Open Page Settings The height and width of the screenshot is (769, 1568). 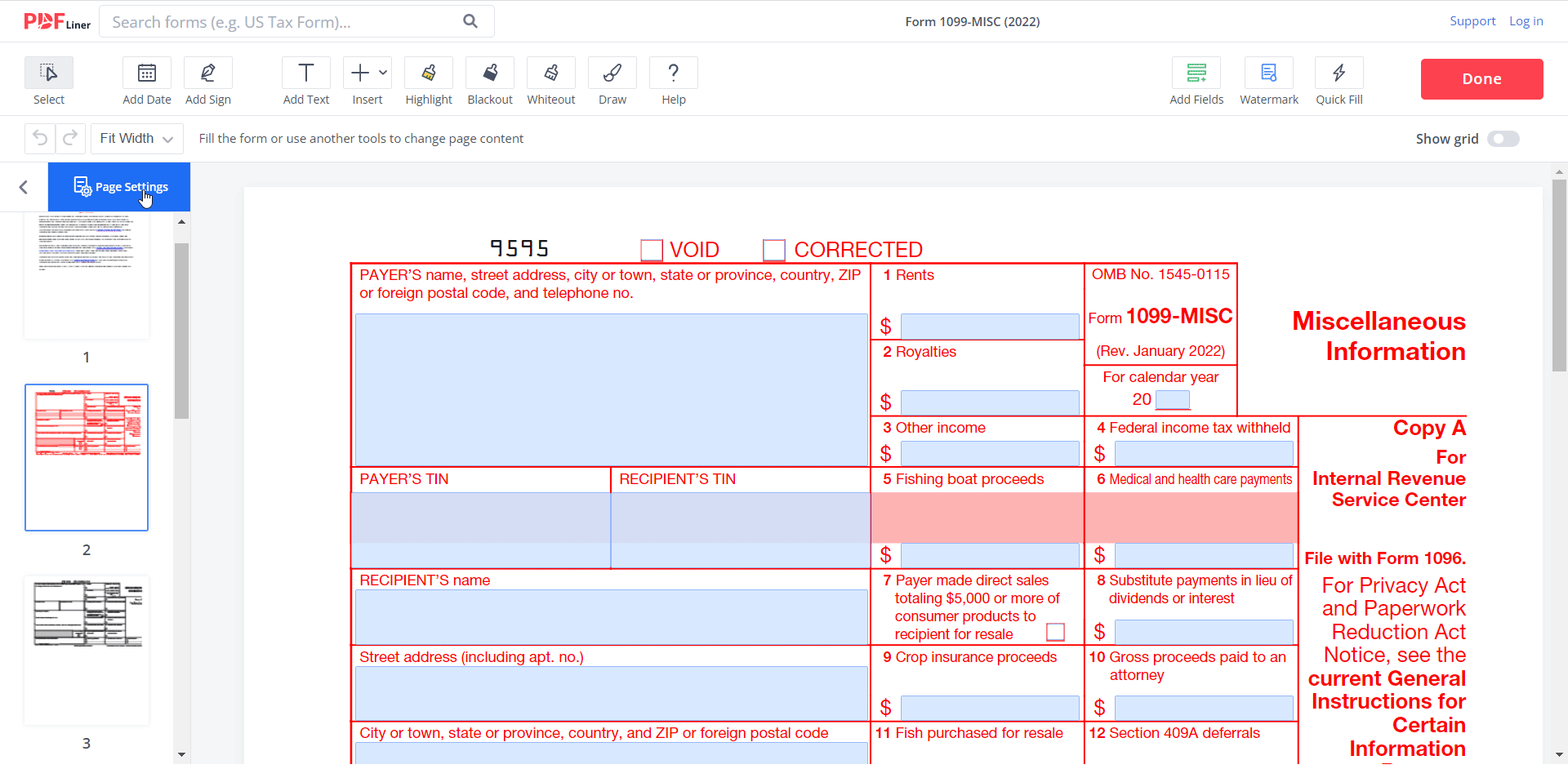[119, 187]
